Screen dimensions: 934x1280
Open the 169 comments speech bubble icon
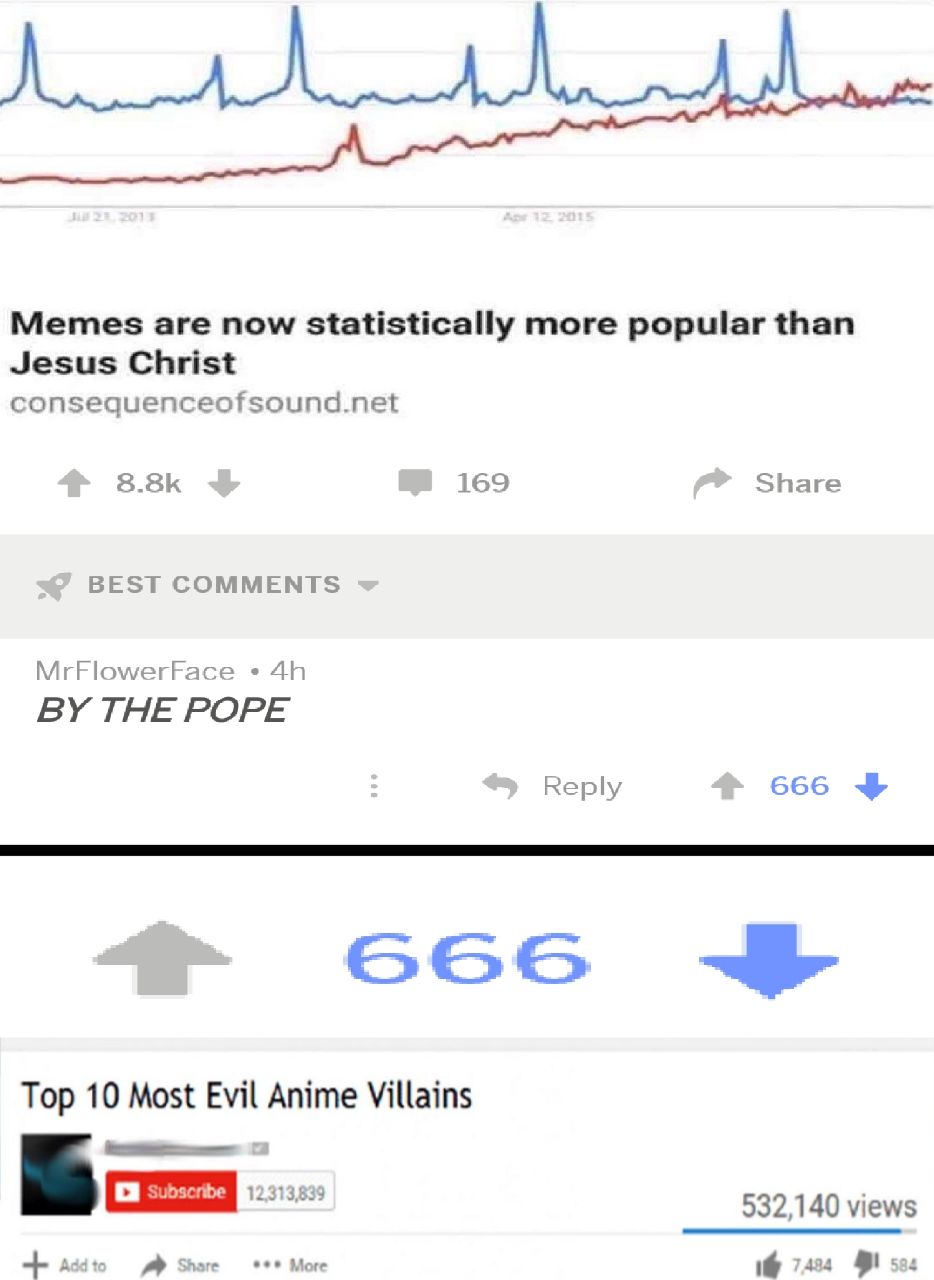click(x=413, y=484)
